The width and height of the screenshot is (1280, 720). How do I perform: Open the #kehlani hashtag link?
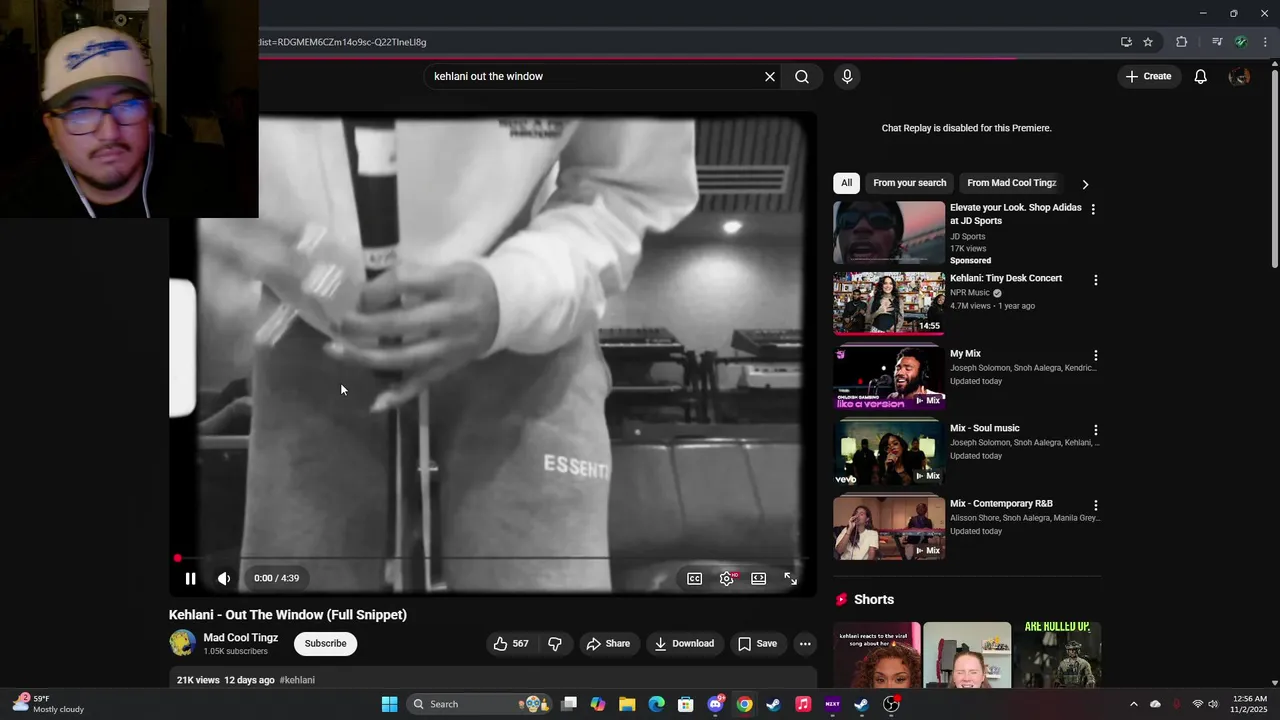click(x=297, y=680)
